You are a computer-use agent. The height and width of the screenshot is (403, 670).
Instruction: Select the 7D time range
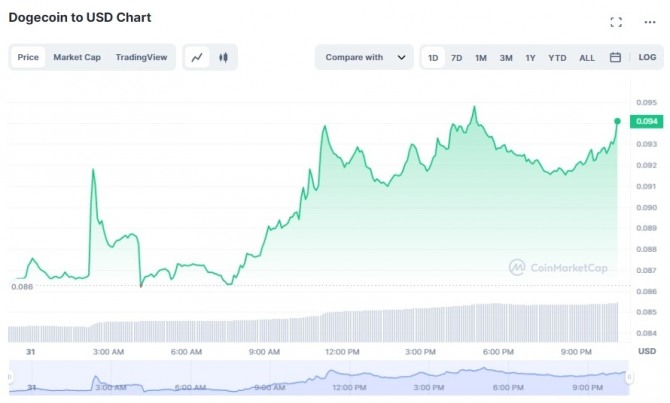pos(456,57)
